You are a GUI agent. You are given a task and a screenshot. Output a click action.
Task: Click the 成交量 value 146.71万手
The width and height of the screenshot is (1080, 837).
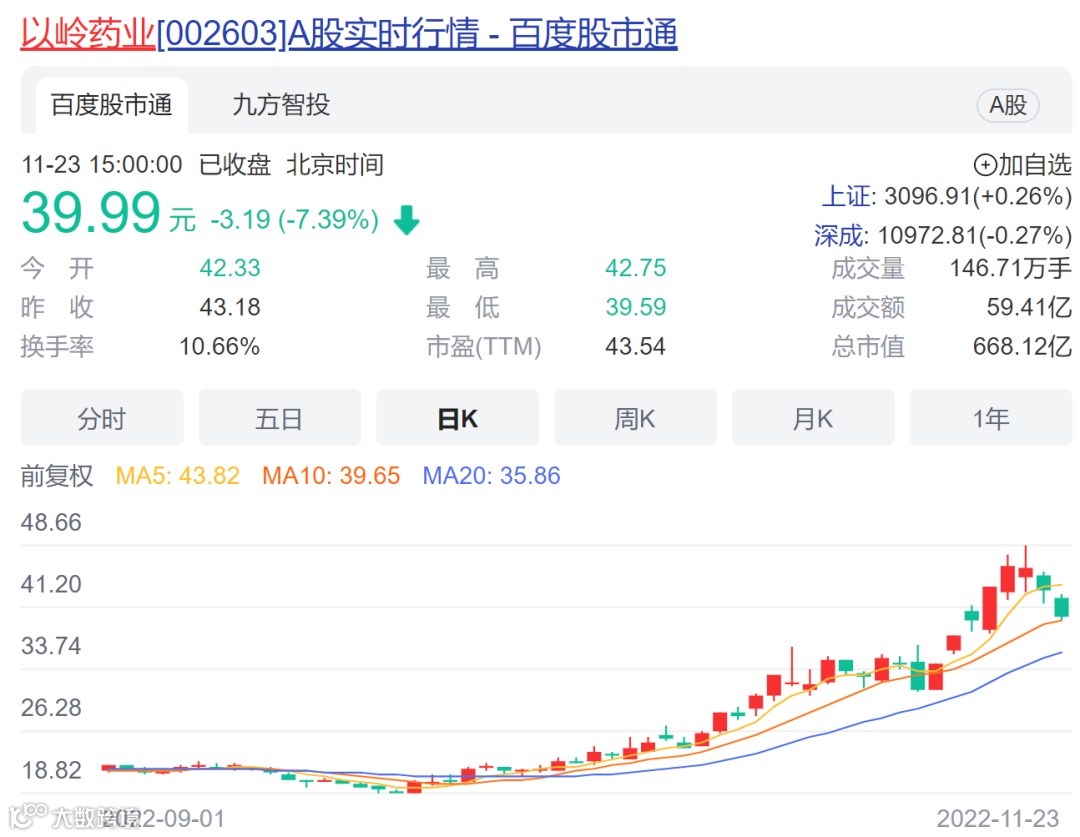coord(1010,268)
